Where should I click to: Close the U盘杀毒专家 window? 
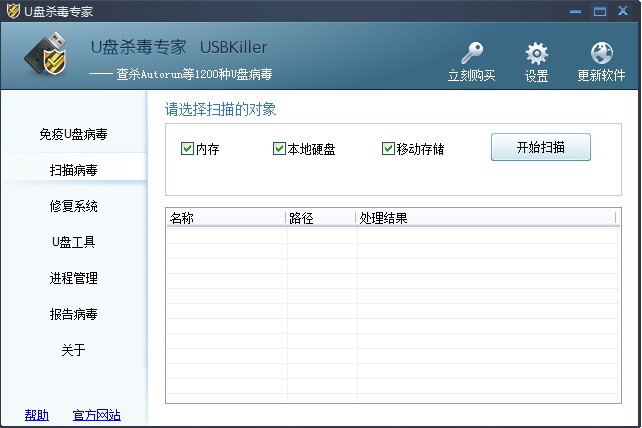(x=623, y=11)
